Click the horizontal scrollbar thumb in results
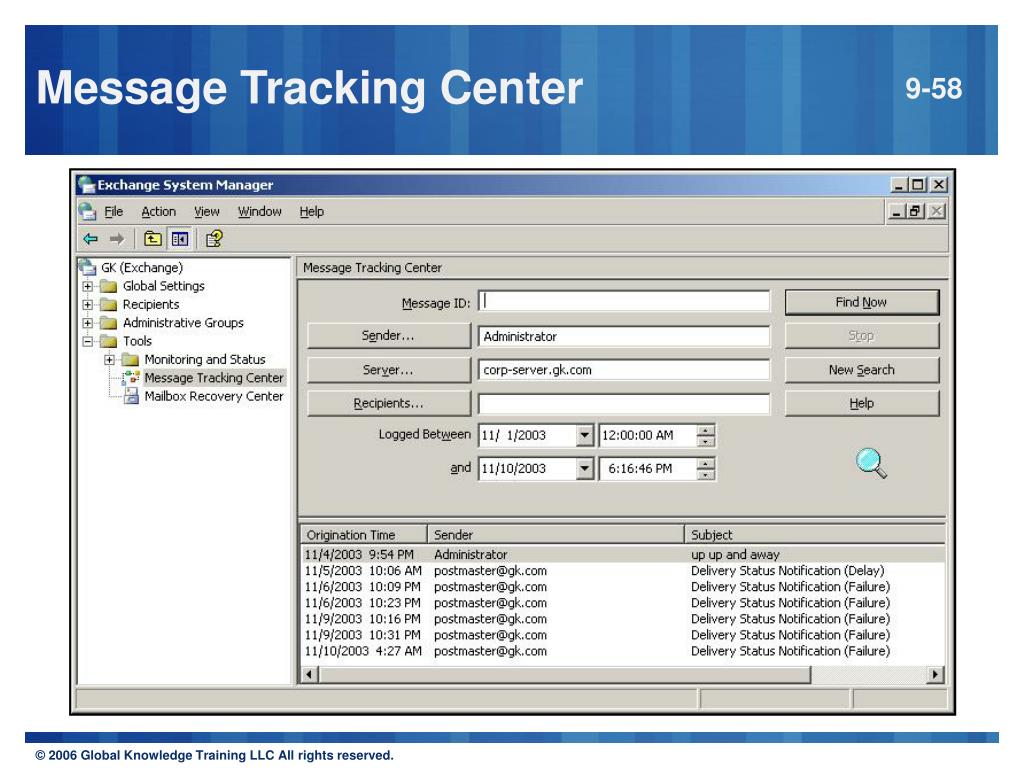Image resolution: width=1024 pixels, height=768 pixels. pos(565,674)
